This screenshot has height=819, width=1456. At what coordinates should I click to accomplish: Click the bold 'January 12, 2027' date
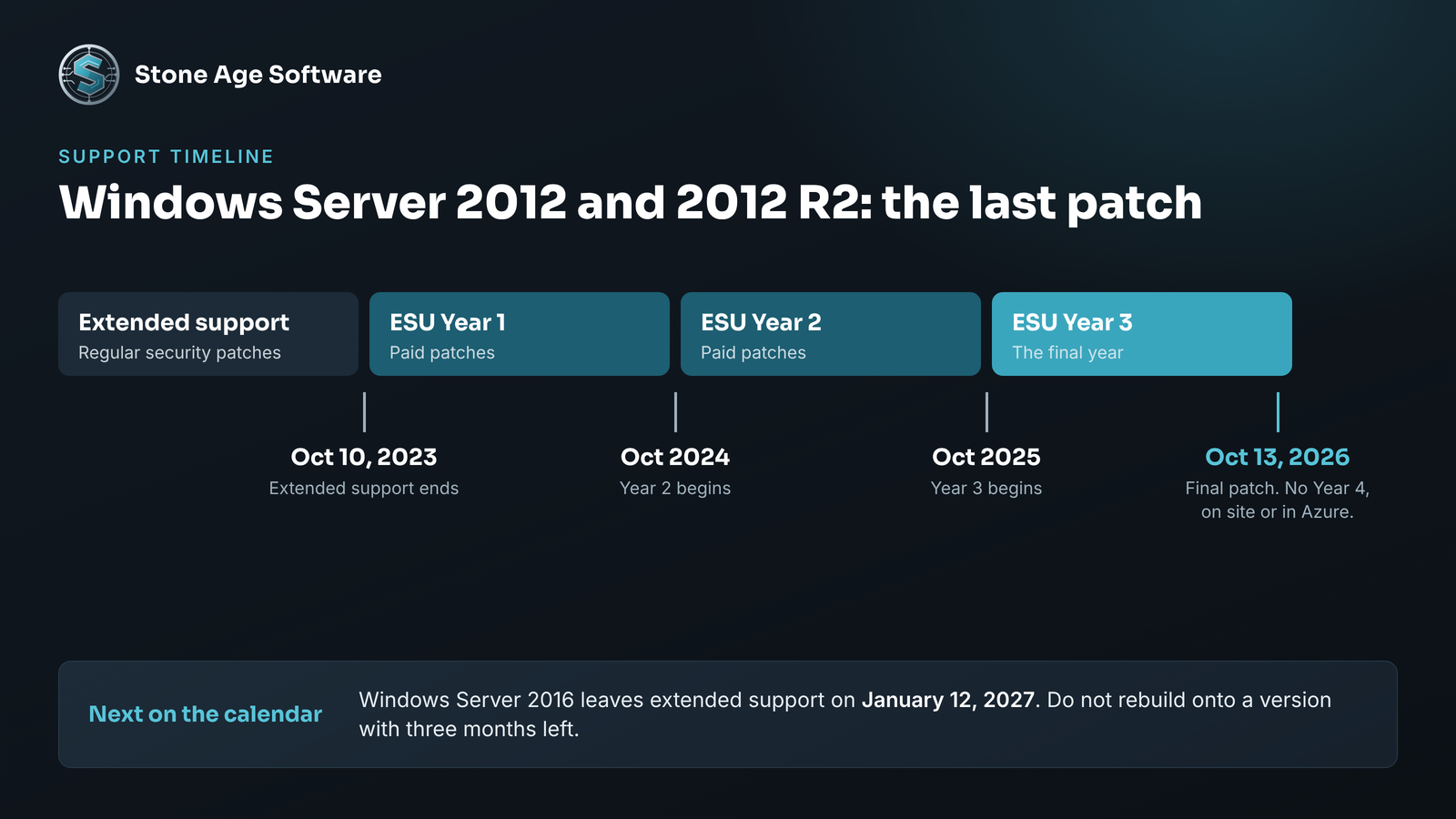tap(948, 700)
